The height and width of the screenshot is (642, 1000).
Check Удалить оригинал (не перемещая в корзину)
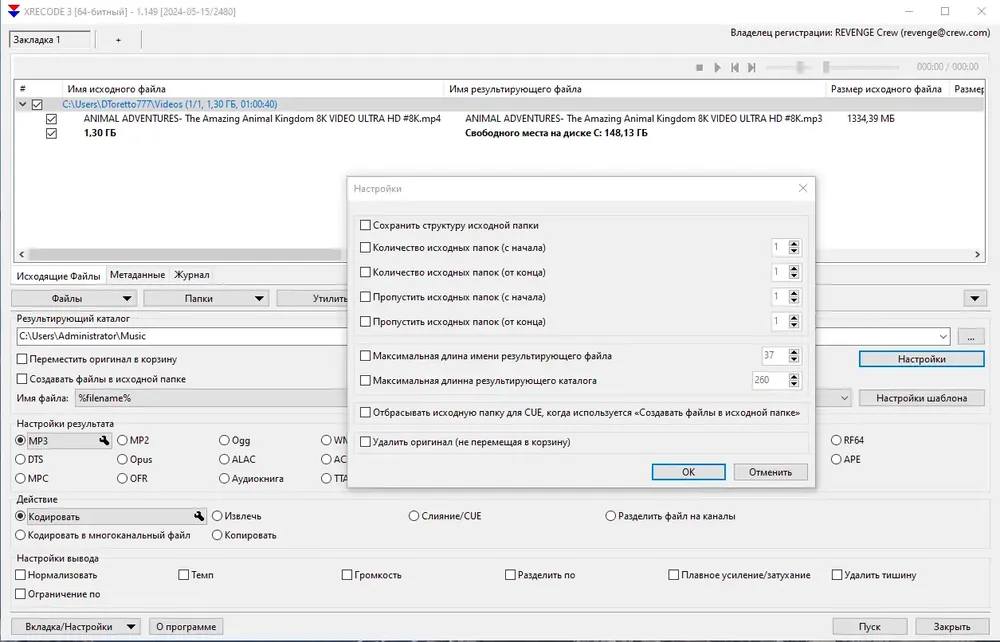coord(365,442)
